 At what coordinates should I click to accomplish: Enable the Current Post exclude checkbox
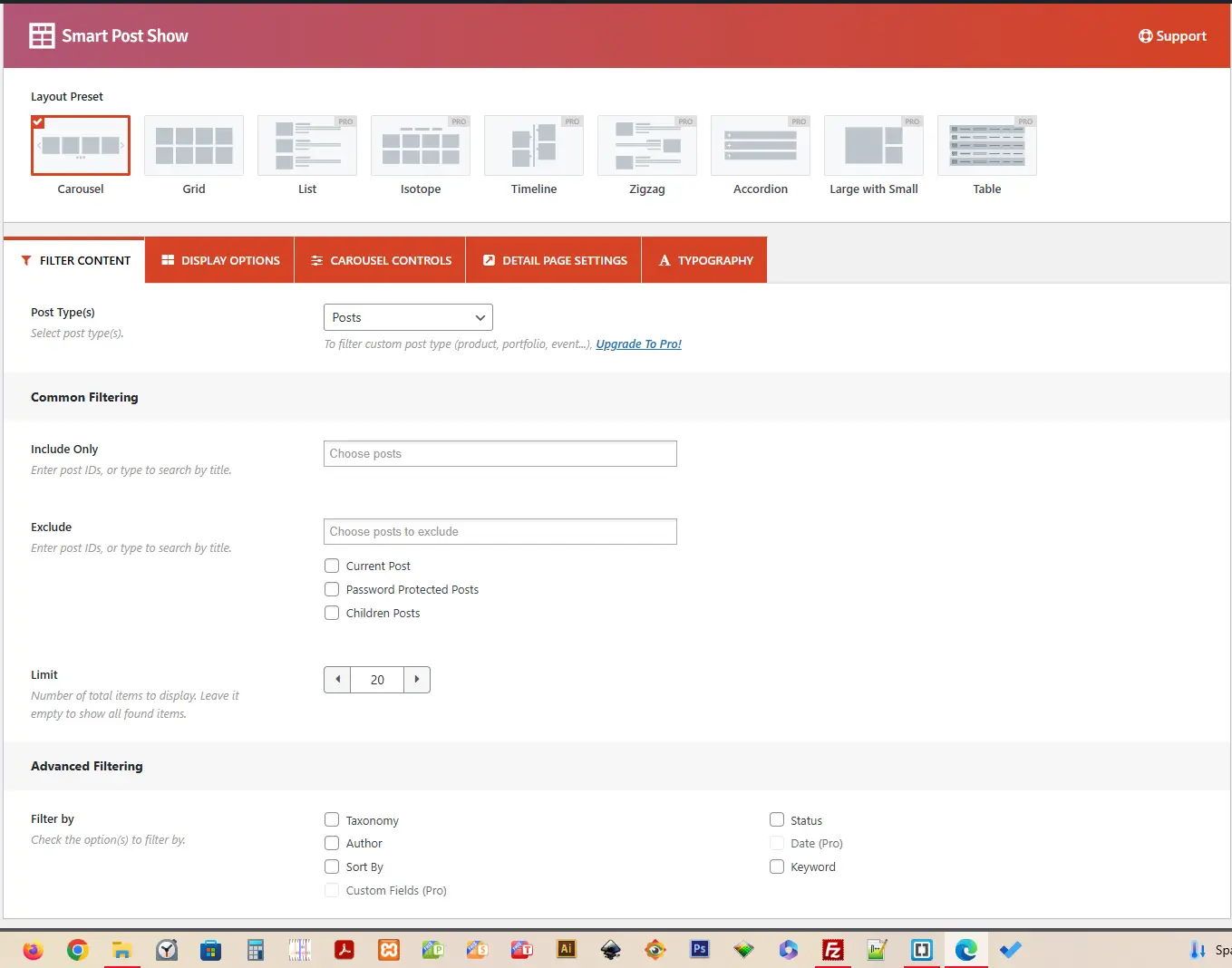[332, 566]
